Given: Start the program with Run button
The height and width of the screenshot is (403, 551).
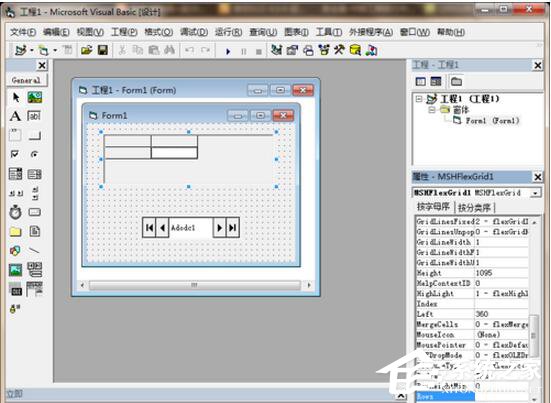Looking at the screenshot, I should point(228,52).
